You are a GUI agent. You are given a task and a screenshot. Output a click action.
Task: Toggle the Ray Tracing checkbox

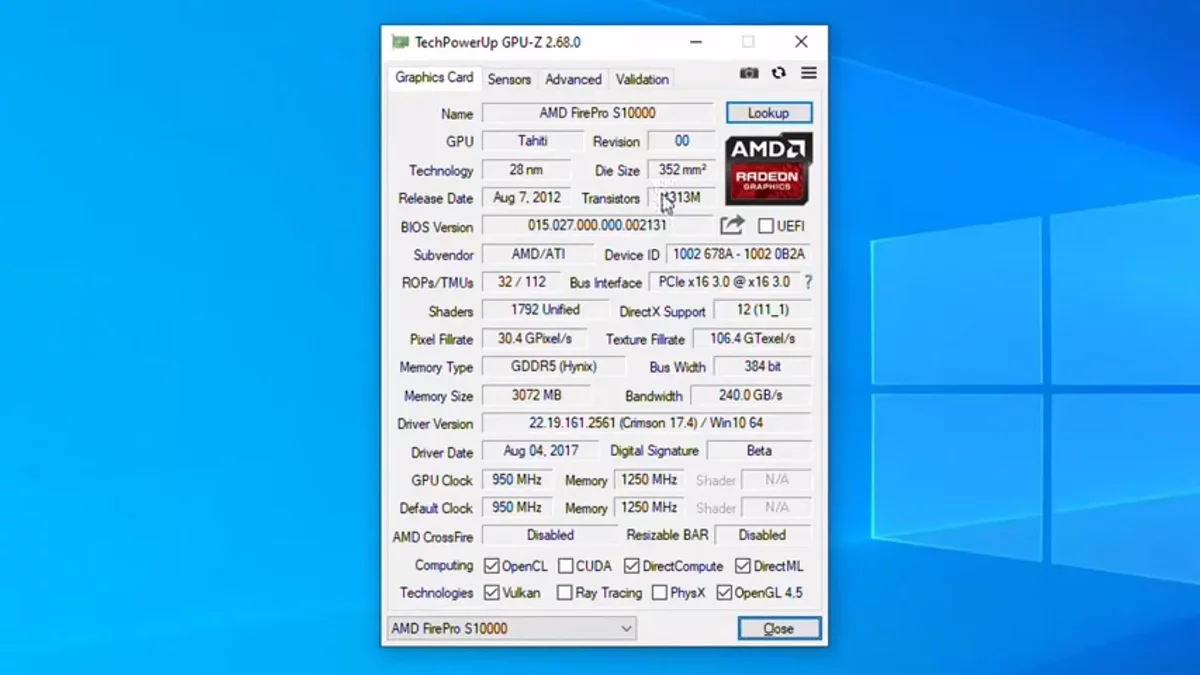(564, 593)
